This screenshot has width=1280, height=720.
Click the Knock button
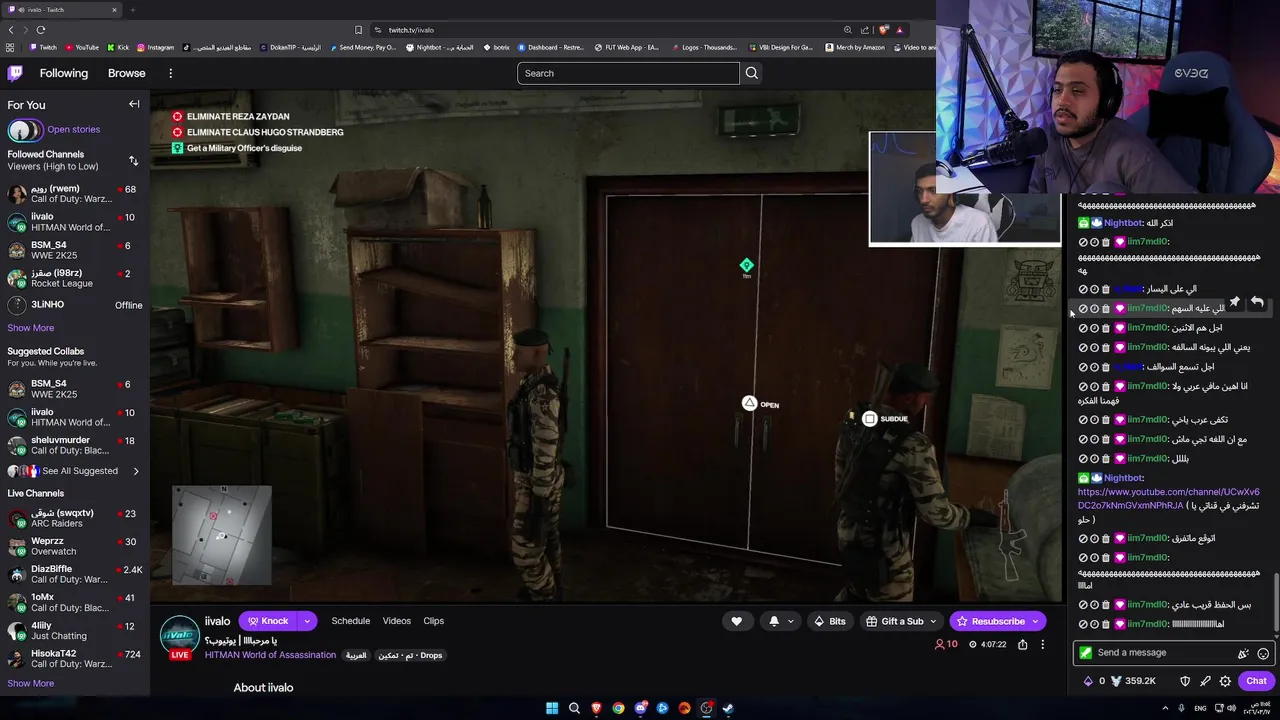[x=268, y=621]
